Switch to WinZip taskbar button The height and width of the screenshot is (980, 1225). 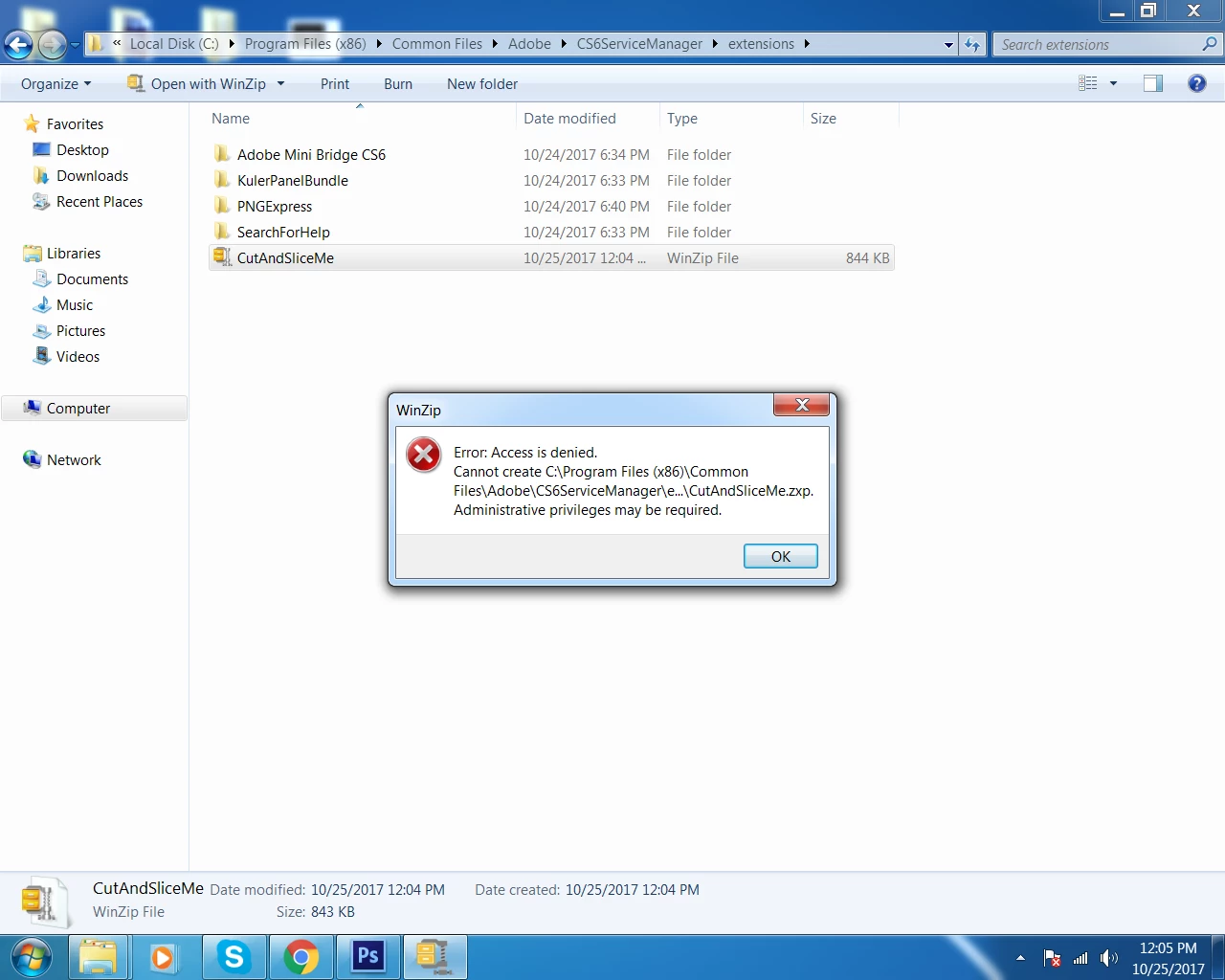[435, 957]
